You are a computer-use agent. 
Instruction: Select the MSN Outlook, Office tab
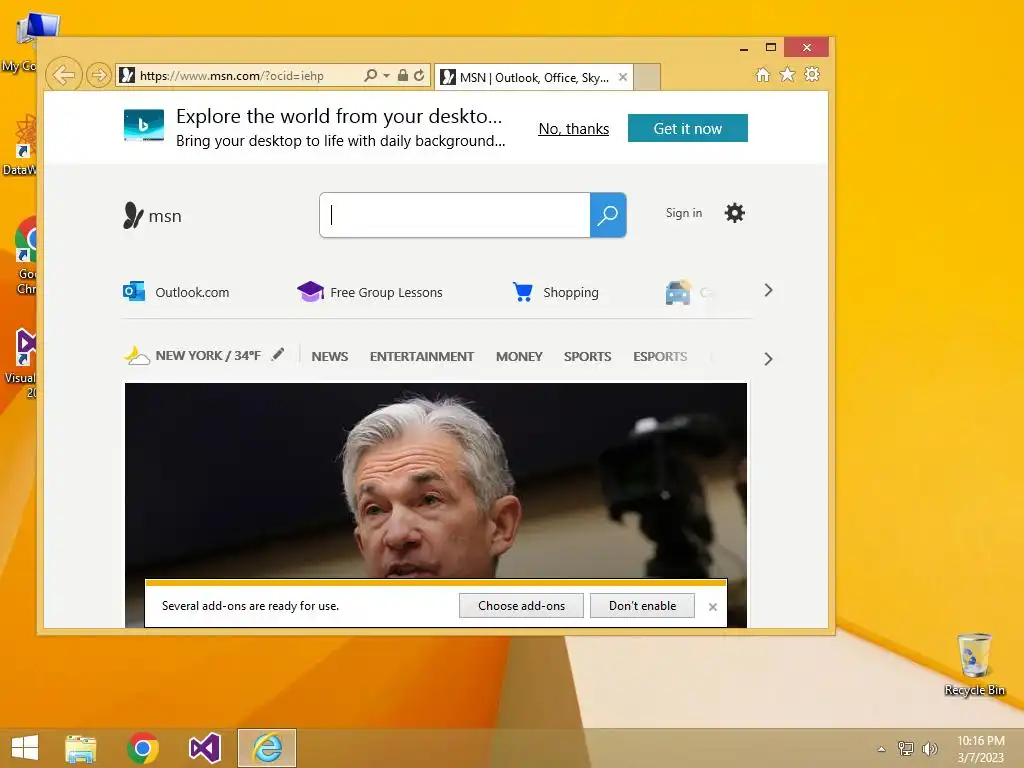(534, 77)
